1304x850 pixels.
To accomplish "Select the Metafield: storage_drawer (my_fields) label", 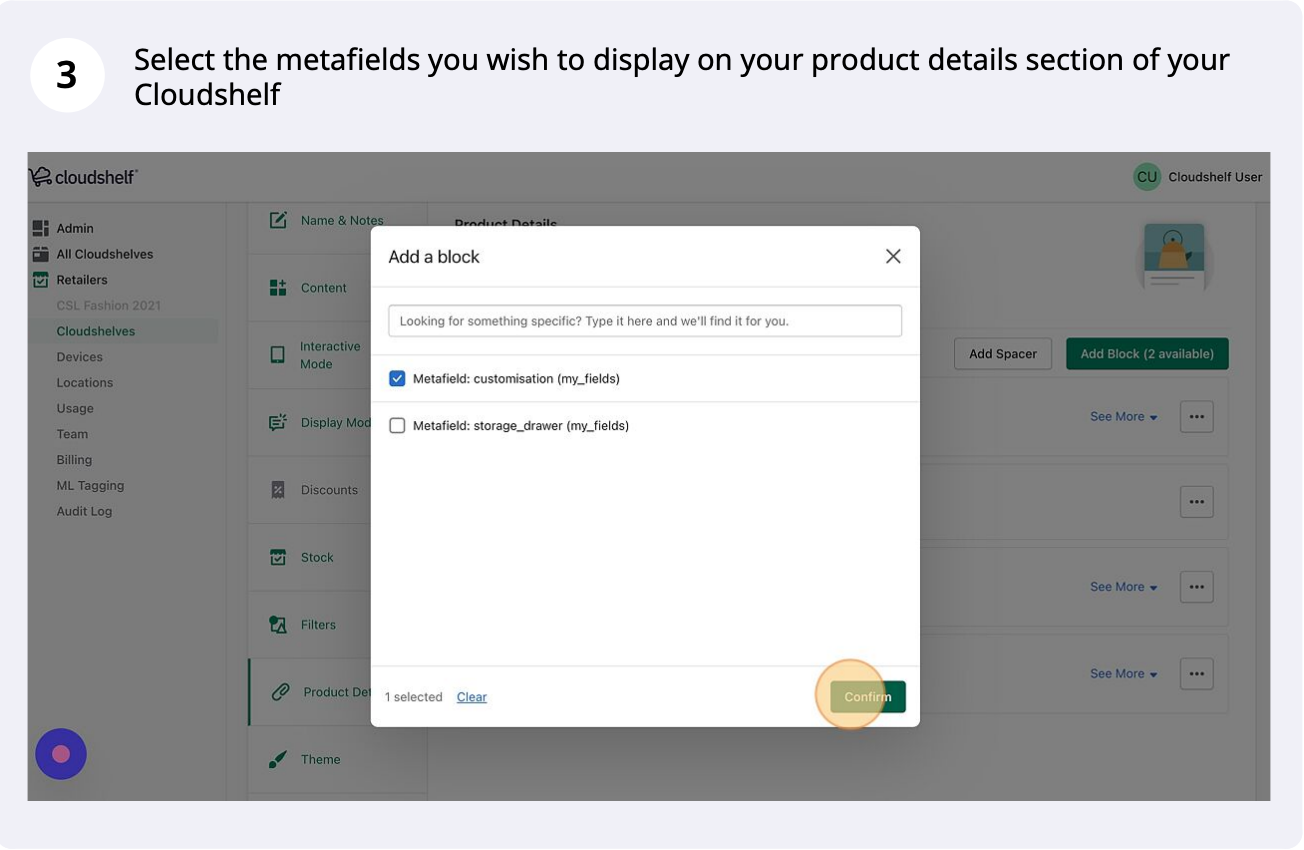I will click(x=521, y=426).
